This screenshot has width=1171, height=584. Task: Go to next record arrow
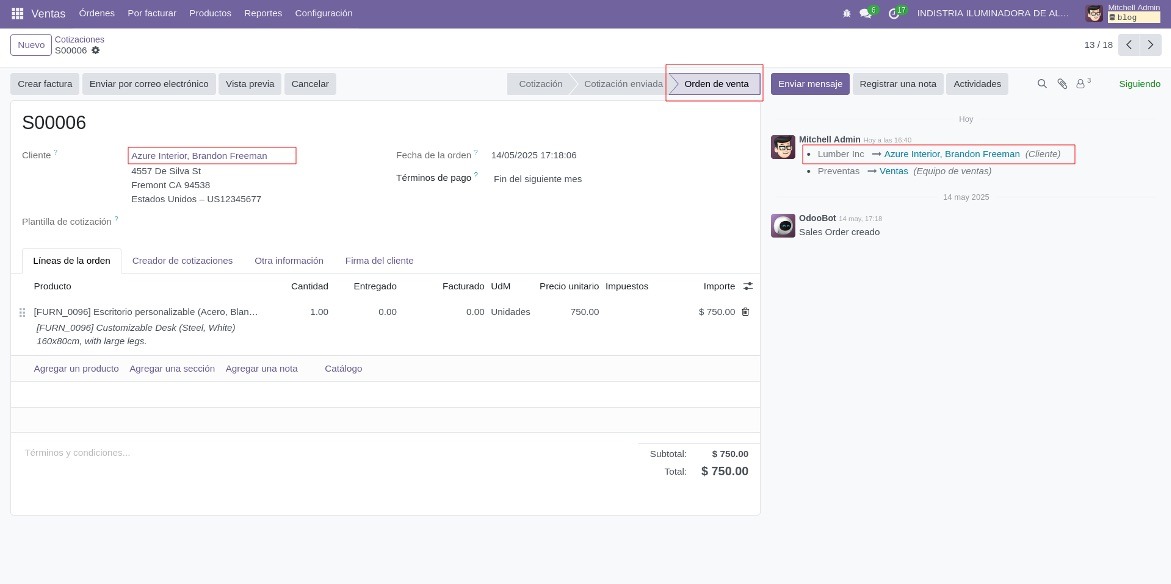[x=1151, y=45]
